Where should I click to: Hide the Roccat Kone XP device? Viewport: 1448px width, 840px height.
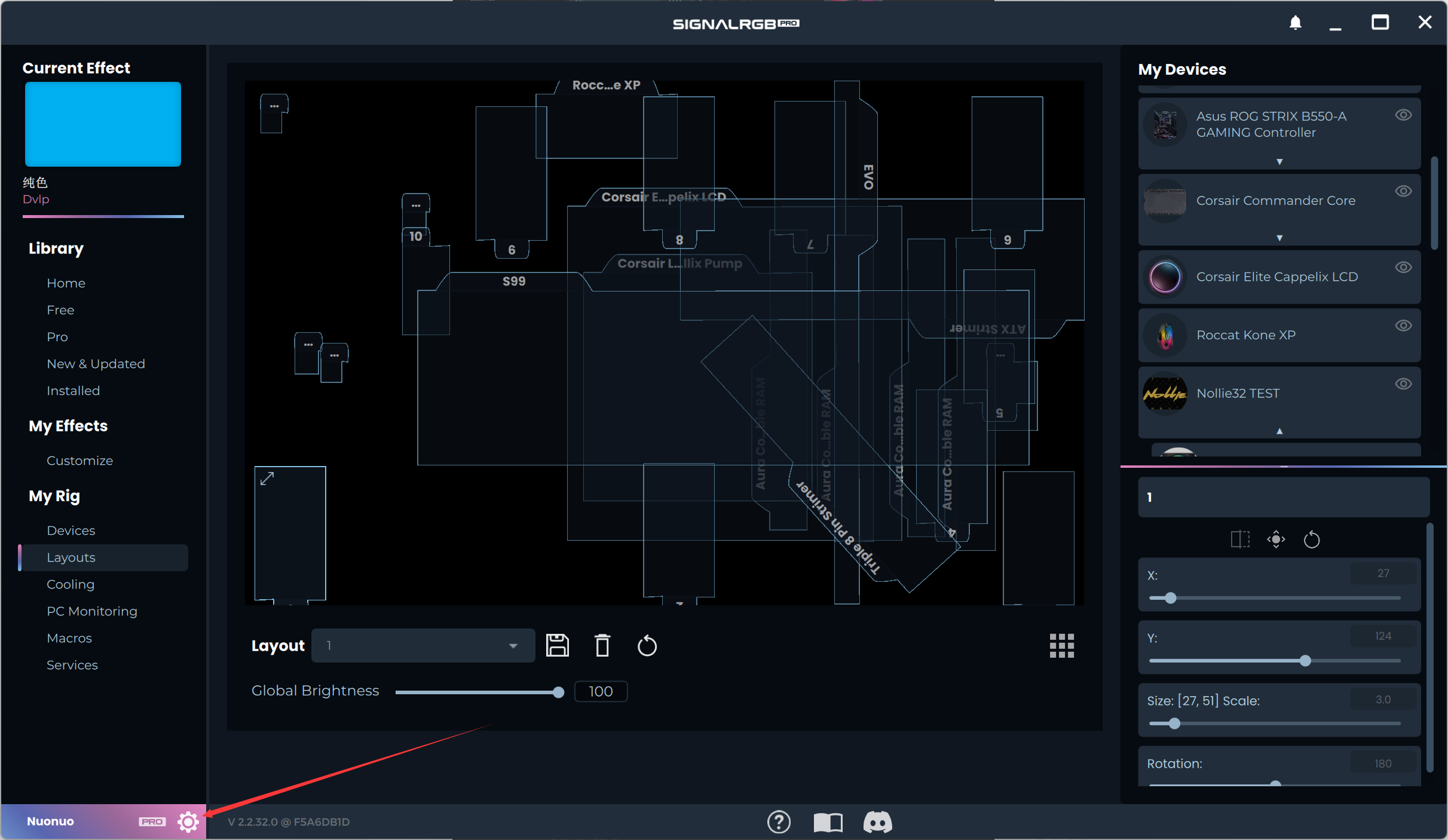pos(1403,326)
